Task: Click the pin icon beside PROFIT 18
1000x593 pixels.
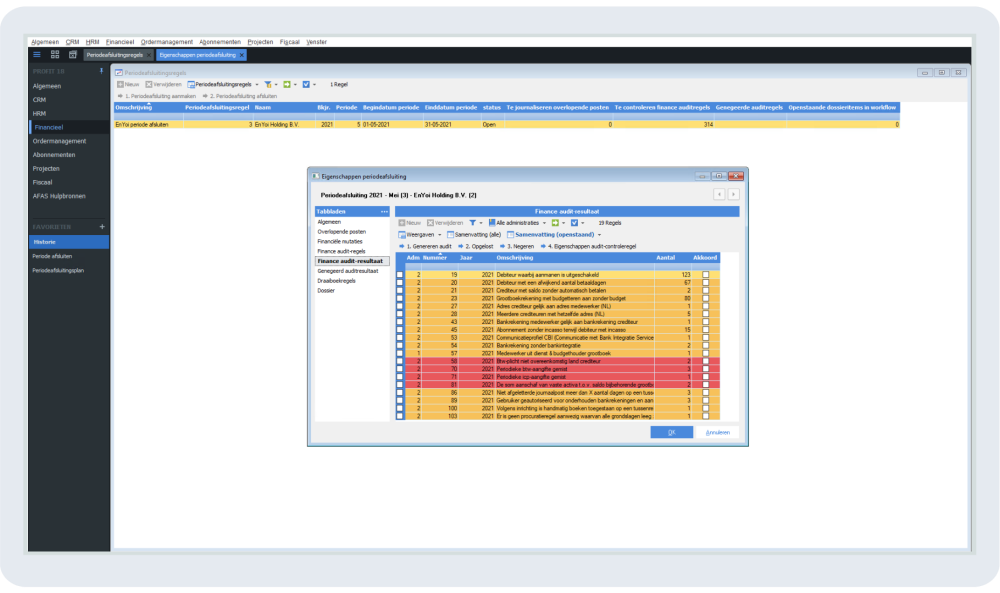Action: (x=101, y=72)
